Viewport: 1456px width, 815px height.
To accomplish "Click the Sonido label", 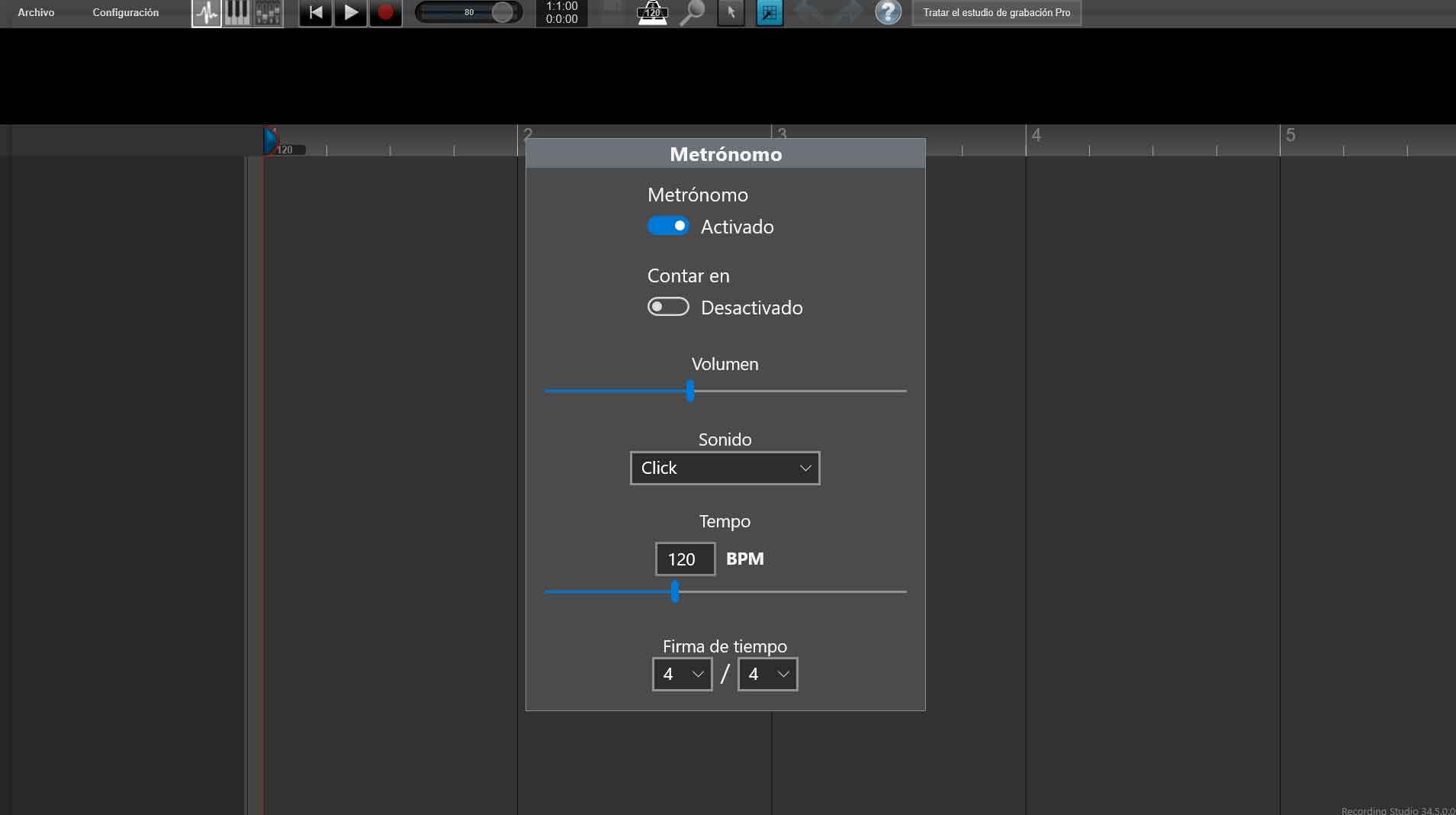I will (x=725, y=440).
